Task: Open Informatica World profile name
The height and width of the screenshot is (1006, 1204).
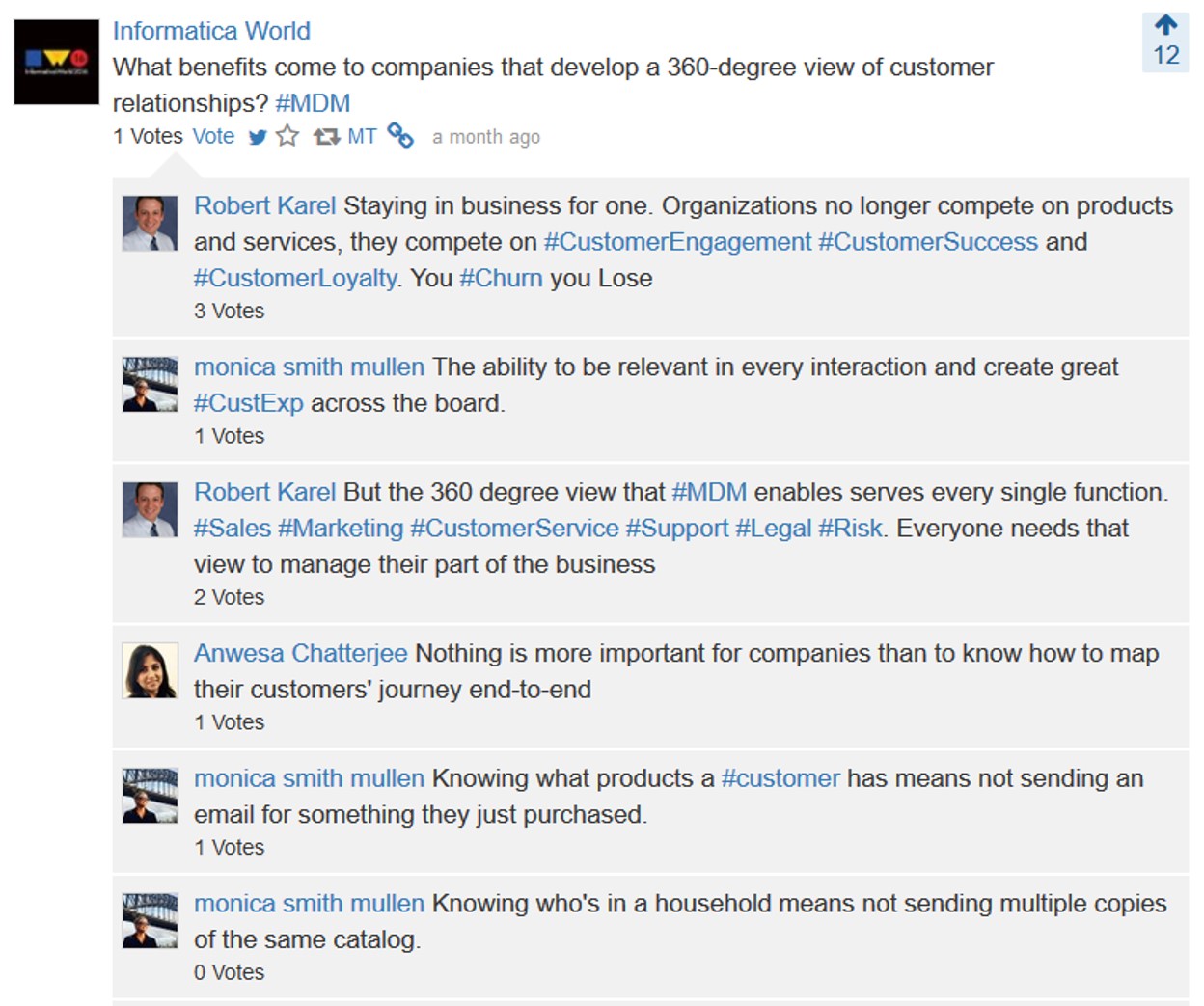Action: click(x=211, y=31)
